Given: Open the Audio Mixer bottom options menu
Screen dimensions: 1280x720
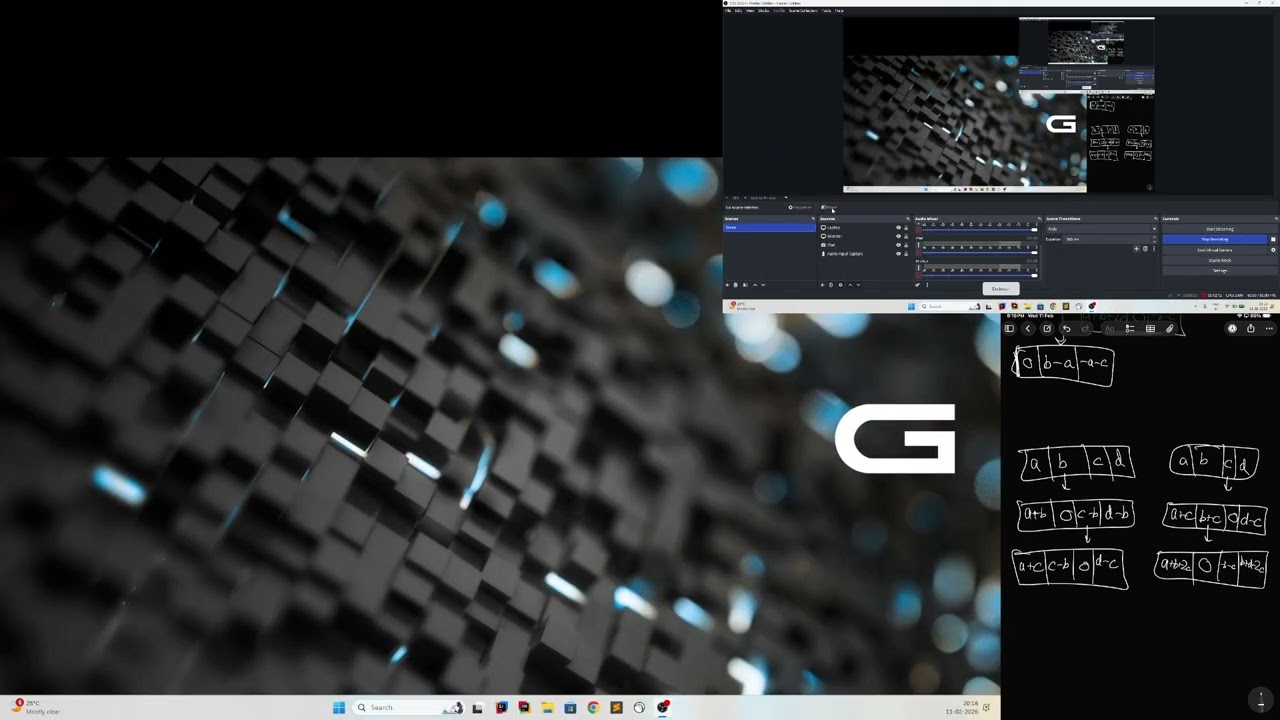Looking at the screenshot, I should click(x=927, y=285).
